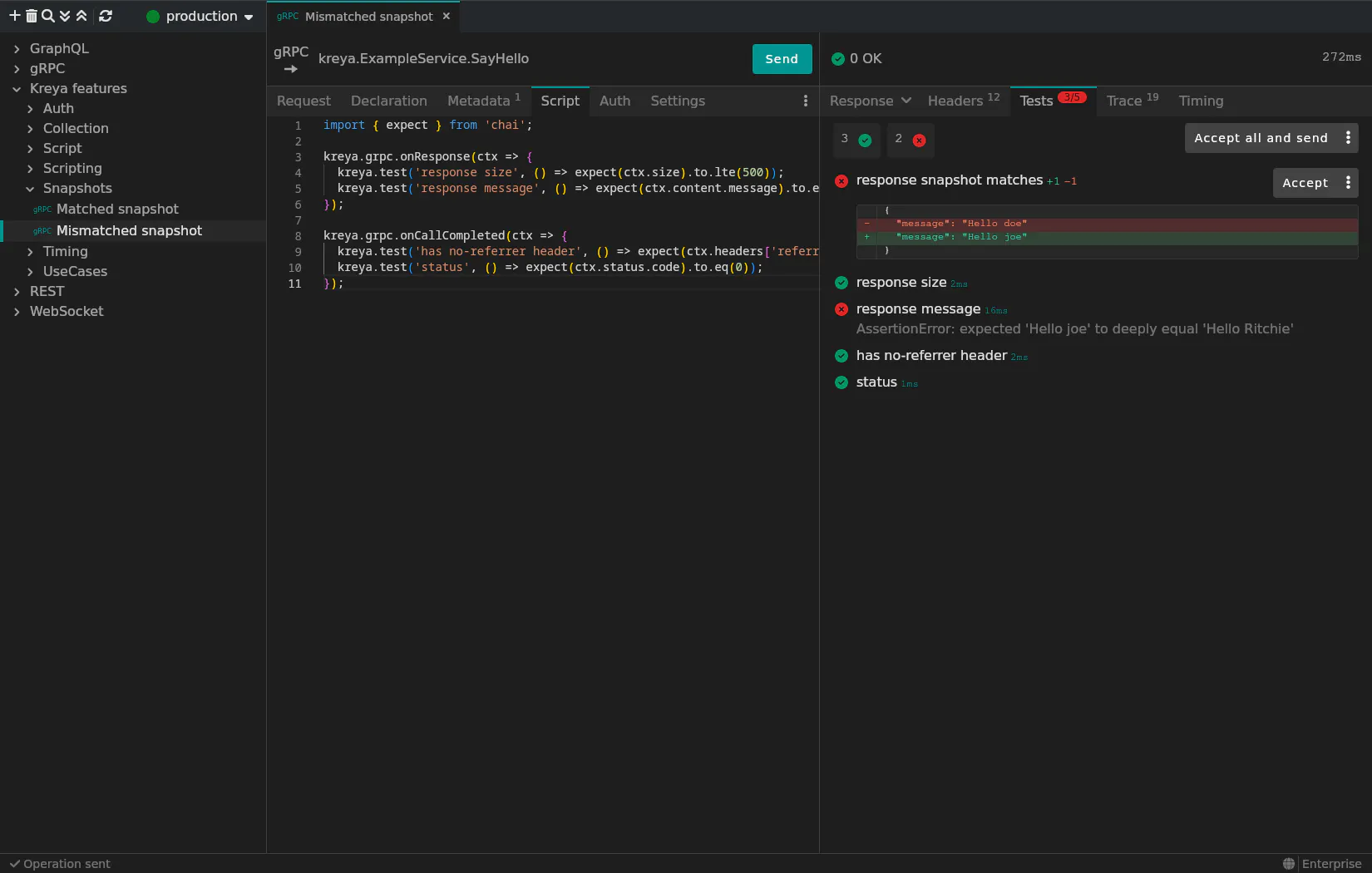Click the has no-referrer header test result
Screen dimensions: 1372x873
(x=931, y=356)
